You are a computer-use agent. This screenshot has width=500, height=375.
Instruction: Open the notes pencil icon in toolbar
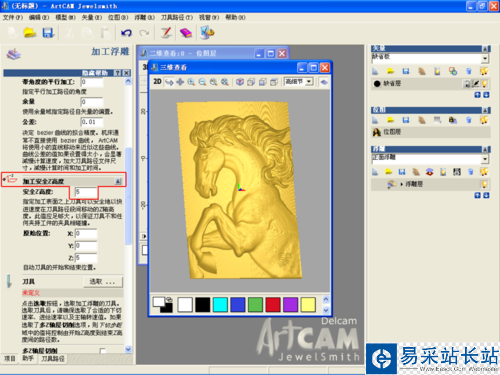[x=166, y=33]
